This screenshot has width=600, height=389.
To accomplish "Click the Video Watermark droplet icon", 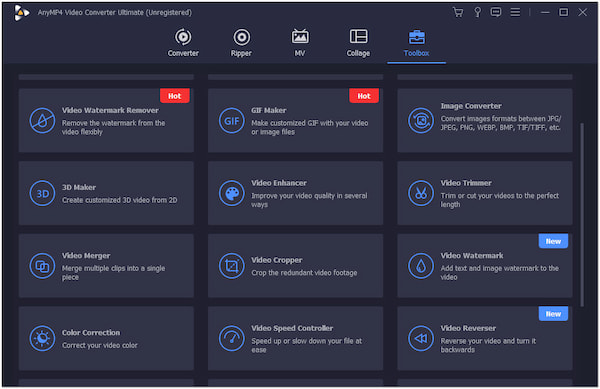I will click(421, 266).
